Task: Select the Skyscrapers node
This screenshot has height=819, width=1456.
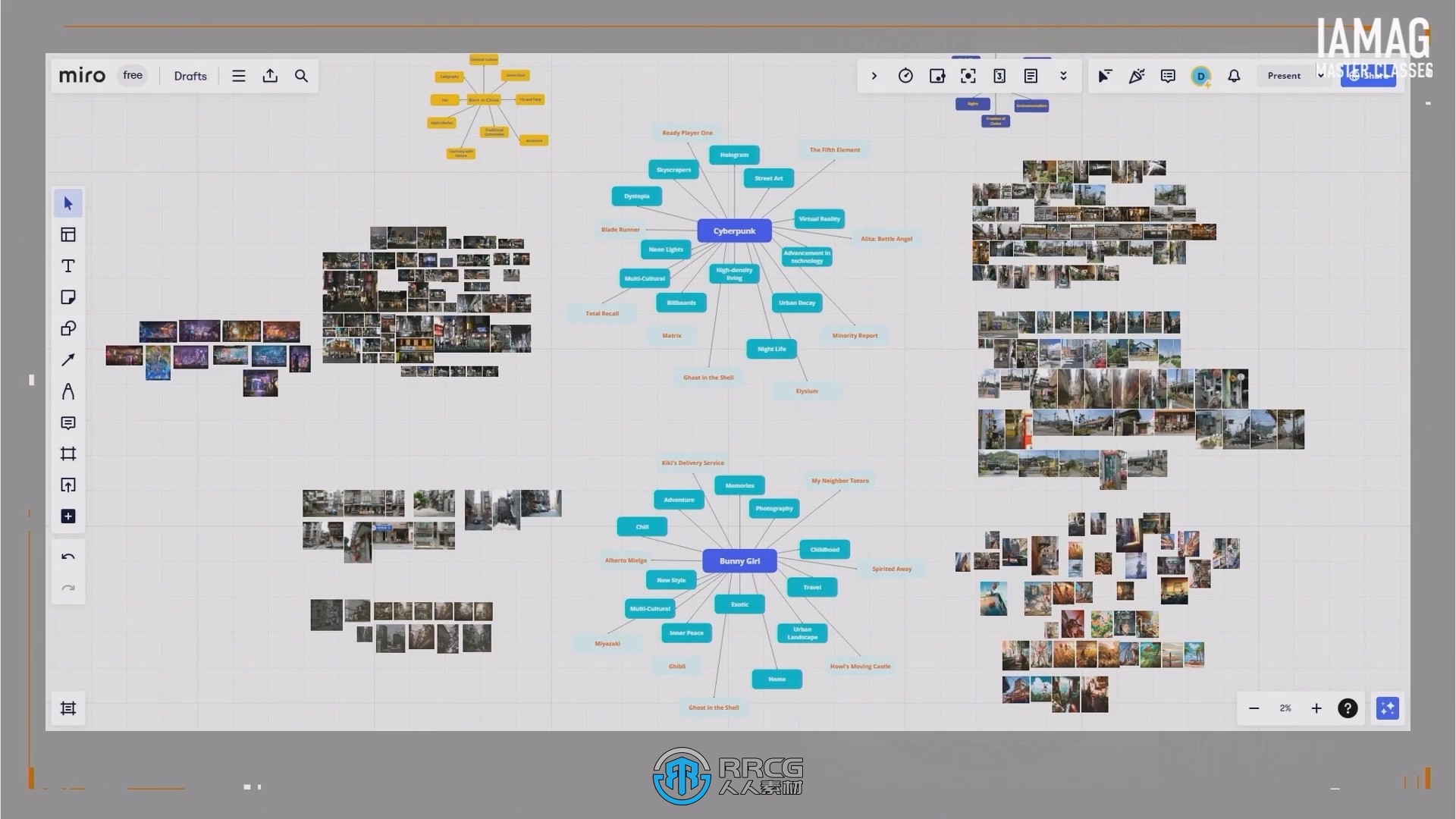Action: click(x=673, y=170)
